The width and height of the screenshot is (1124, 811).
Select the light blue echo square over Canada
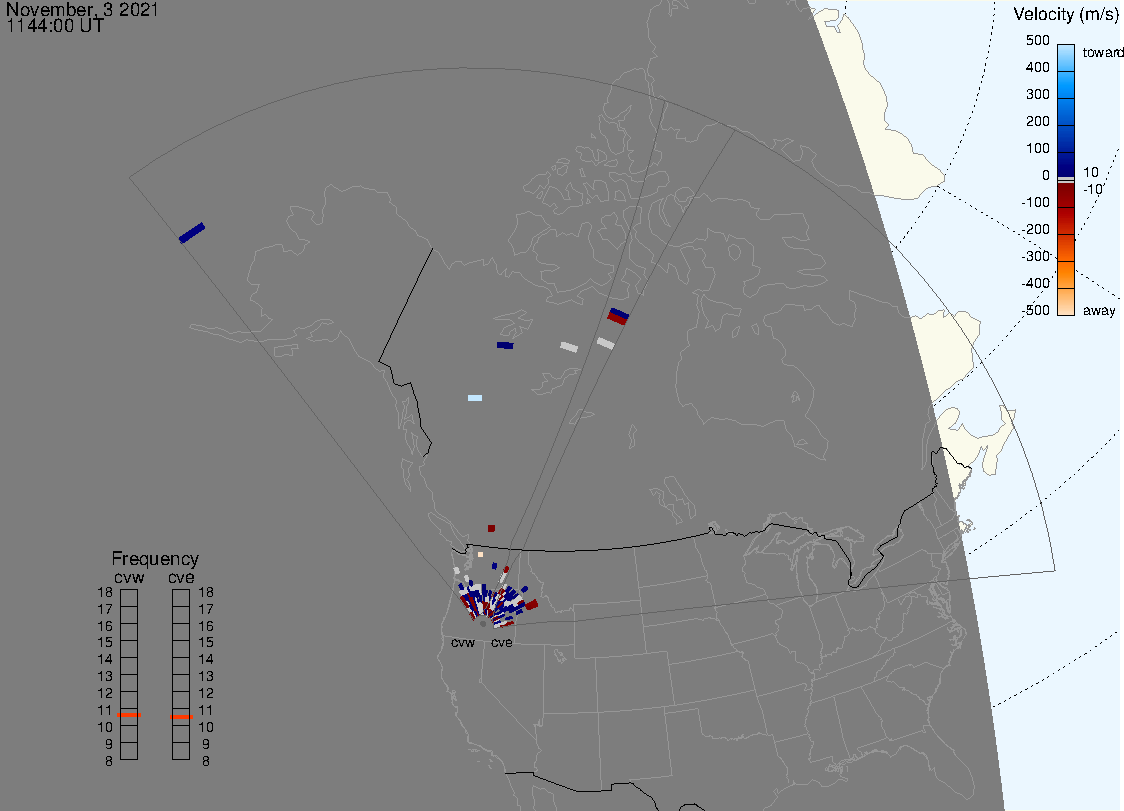coord(475,398)
